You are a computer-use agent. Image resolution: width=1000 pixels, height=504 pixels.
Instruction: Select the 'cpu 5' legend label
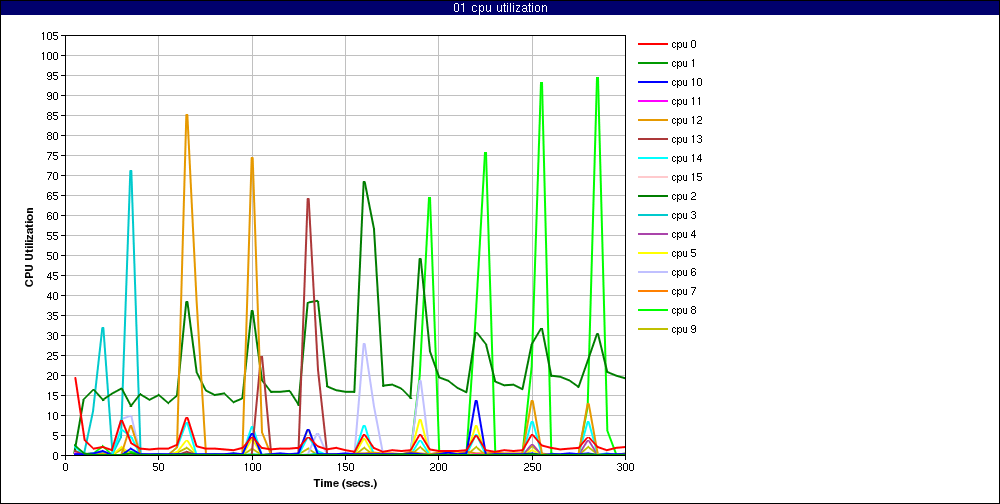tap(684, 253)
